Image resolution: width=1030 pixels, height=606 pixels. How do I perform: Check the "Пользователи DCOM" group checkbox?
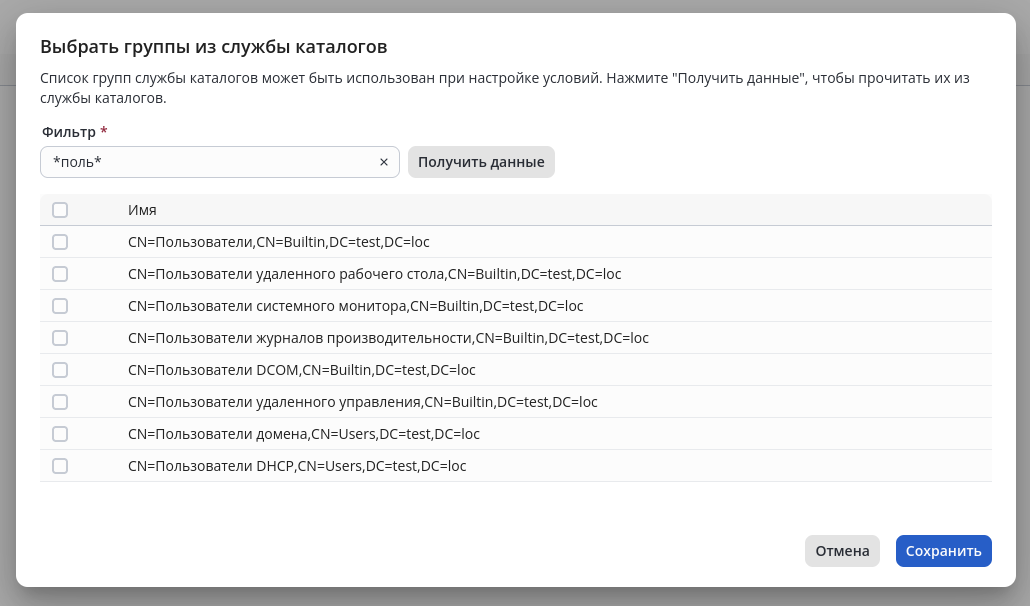pyautogui.click(x=60, y=370)
